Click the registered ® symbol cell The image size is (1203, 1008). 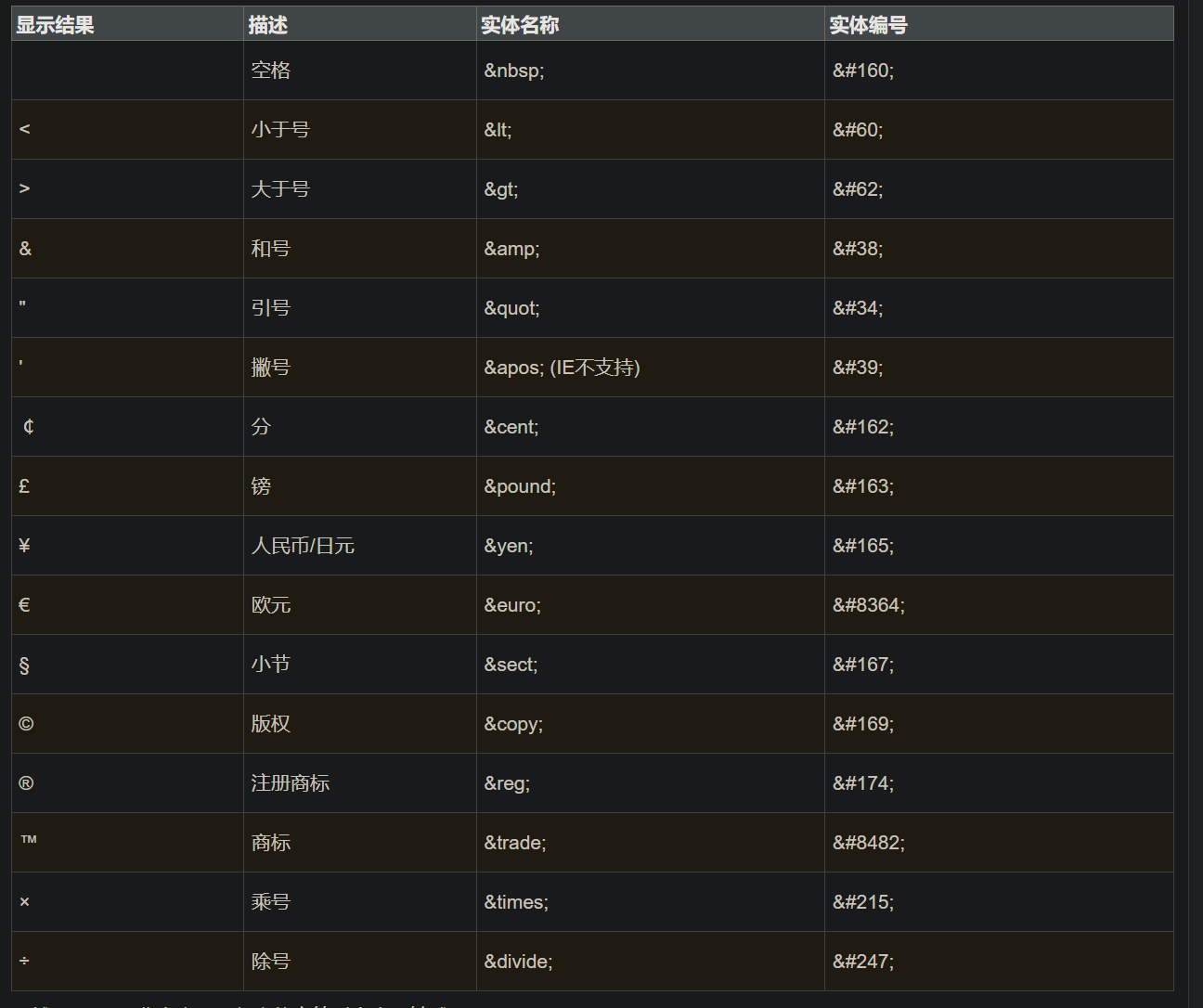(x=26, y=783)
